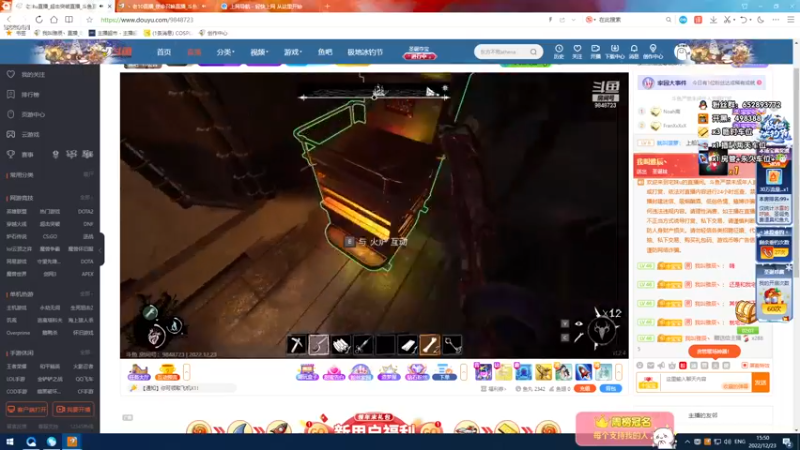Toggle night mode moon icon

[761, 19]
